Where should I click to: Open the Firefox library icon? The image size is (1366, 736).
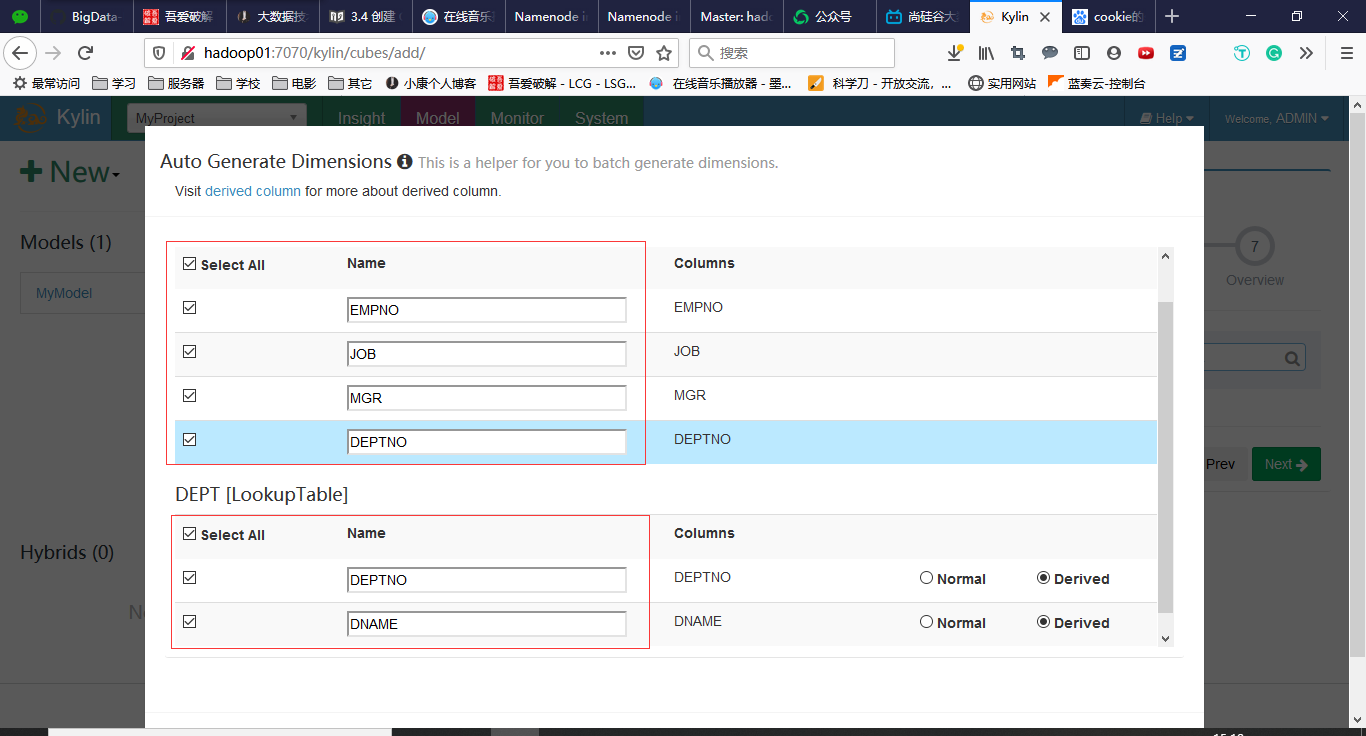(986, 53)
